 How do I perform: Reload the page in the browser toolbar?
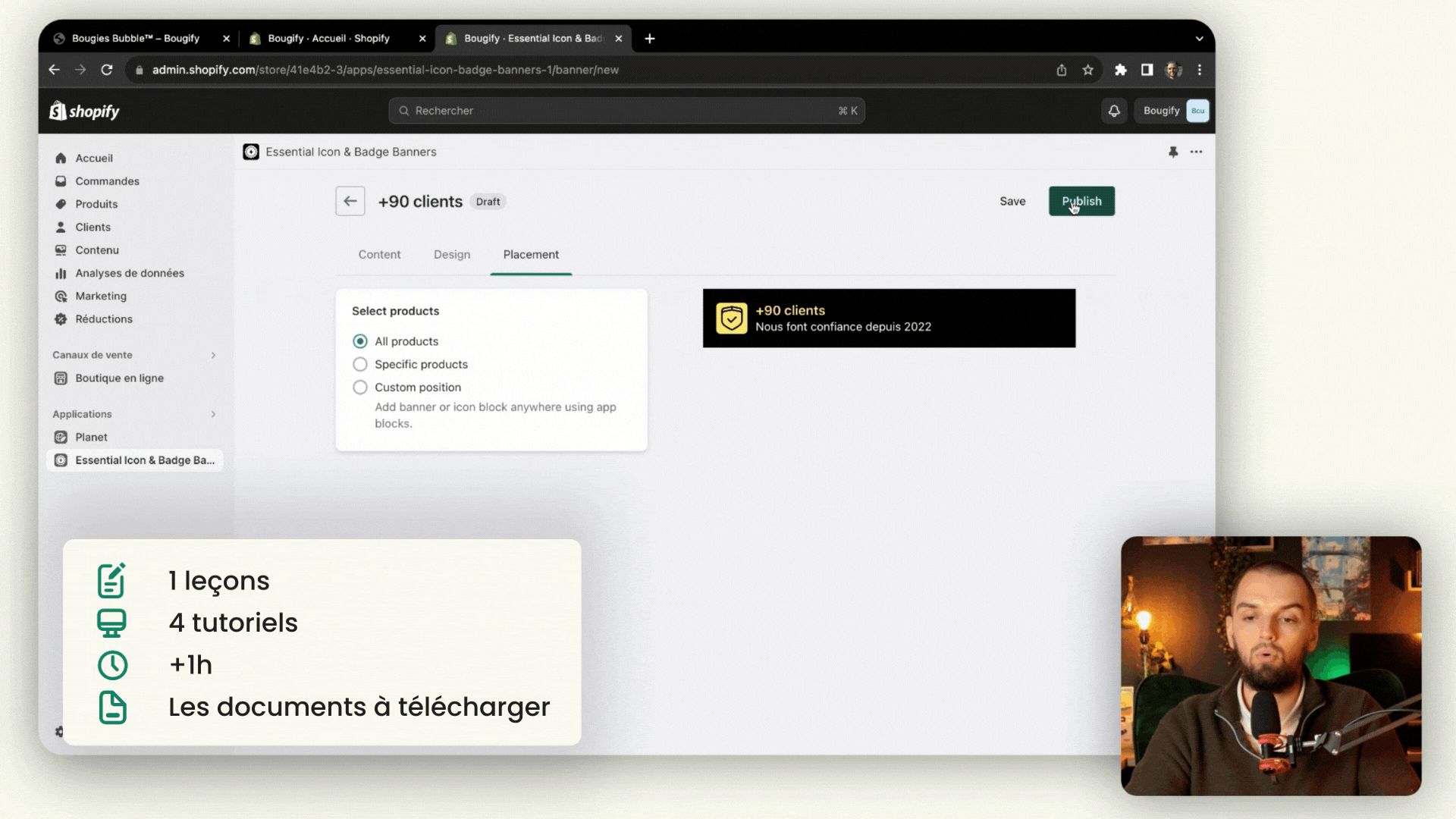click(107, 70)
